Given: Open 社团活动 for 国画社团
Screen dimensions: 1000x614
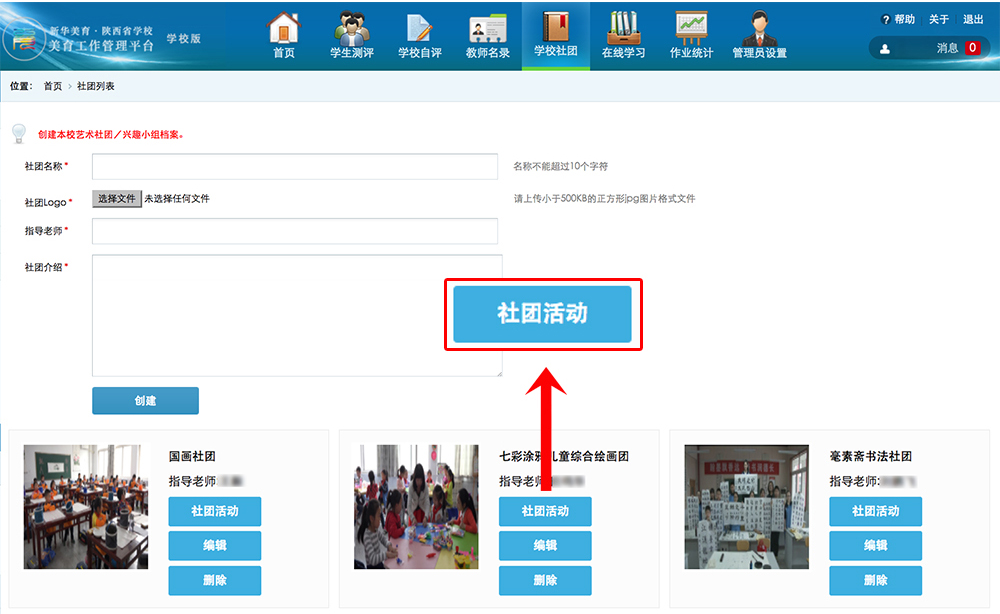Looking at the screenshot, I should (x=214, y=511).
